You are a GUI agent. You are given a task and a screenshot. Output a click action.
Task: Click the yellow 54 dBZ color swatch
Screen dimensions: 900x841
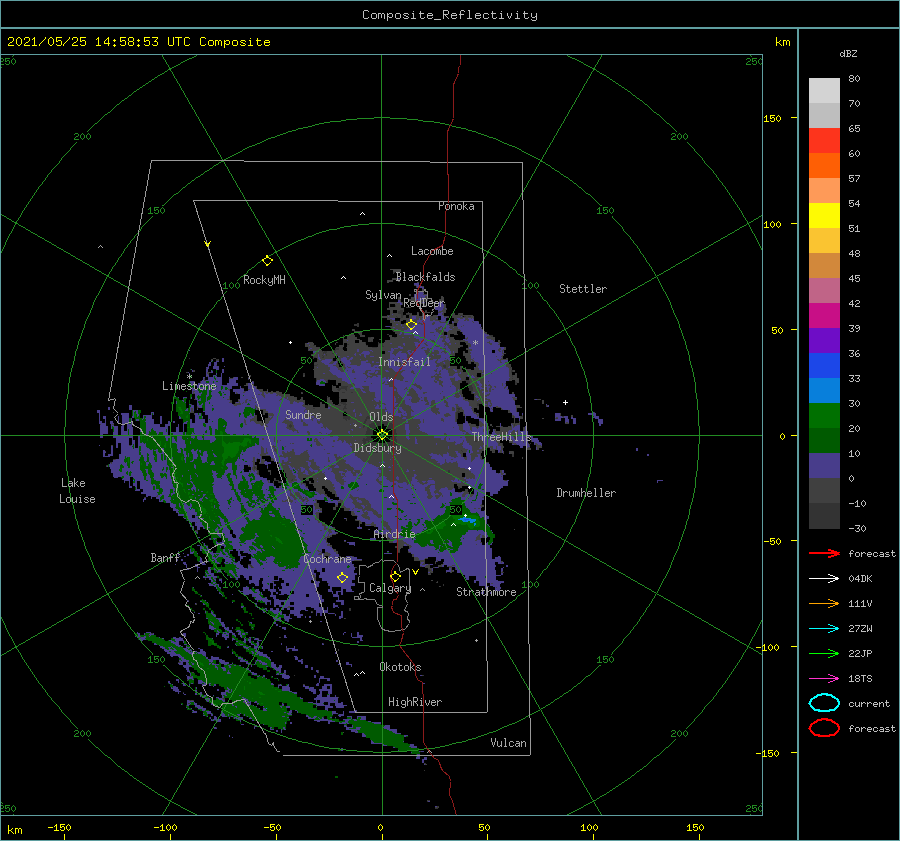824,215
